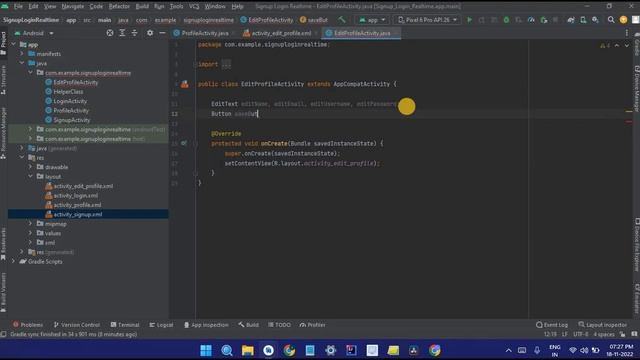Screen dimensions: 640x360
Task: Open the Tools menu
Action: click(x=176, y=7)
